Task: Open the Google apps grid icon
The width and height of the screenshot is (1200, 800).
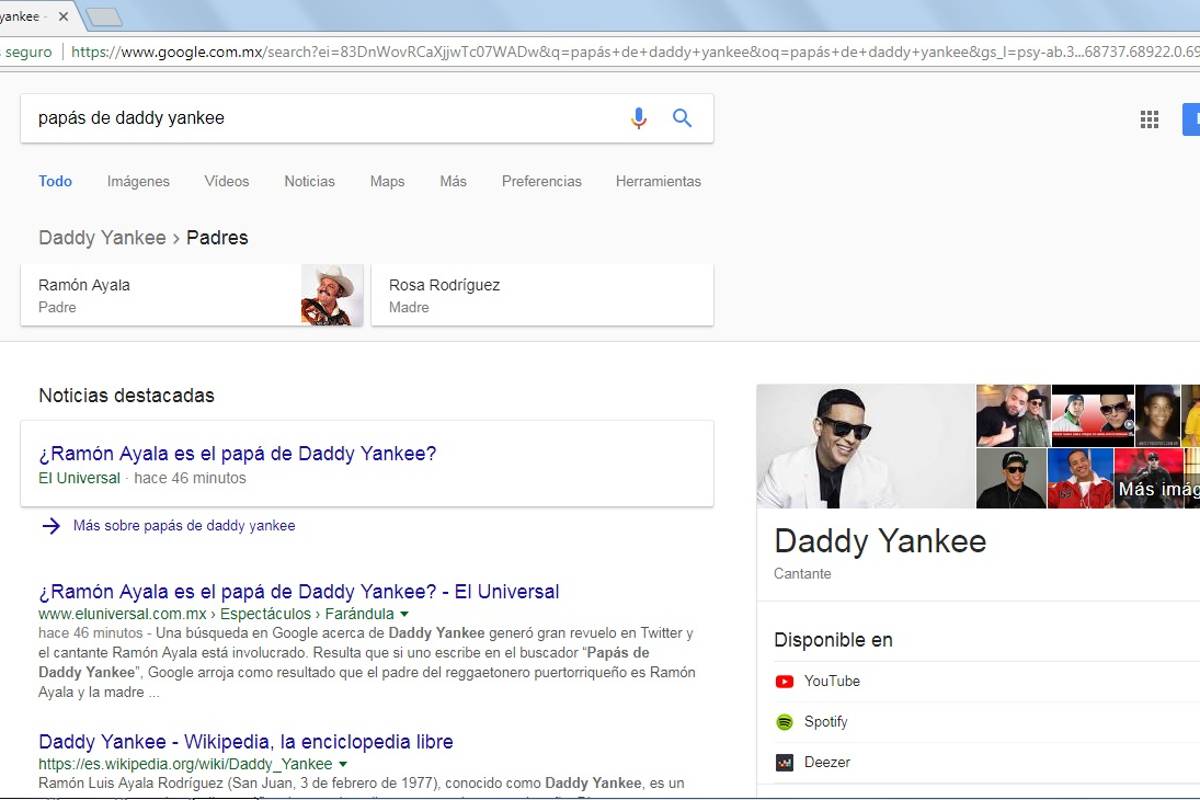Action: coord(1149,118)
